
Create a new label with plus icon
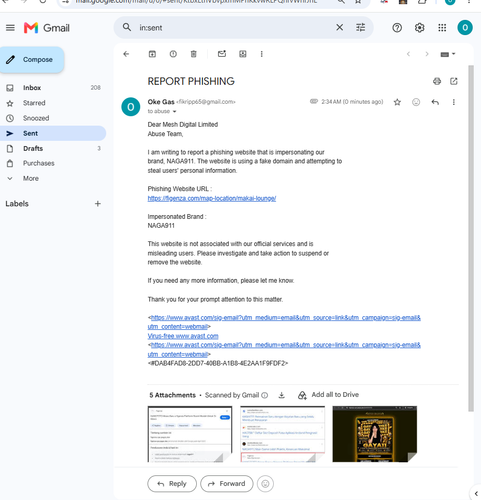98,204
